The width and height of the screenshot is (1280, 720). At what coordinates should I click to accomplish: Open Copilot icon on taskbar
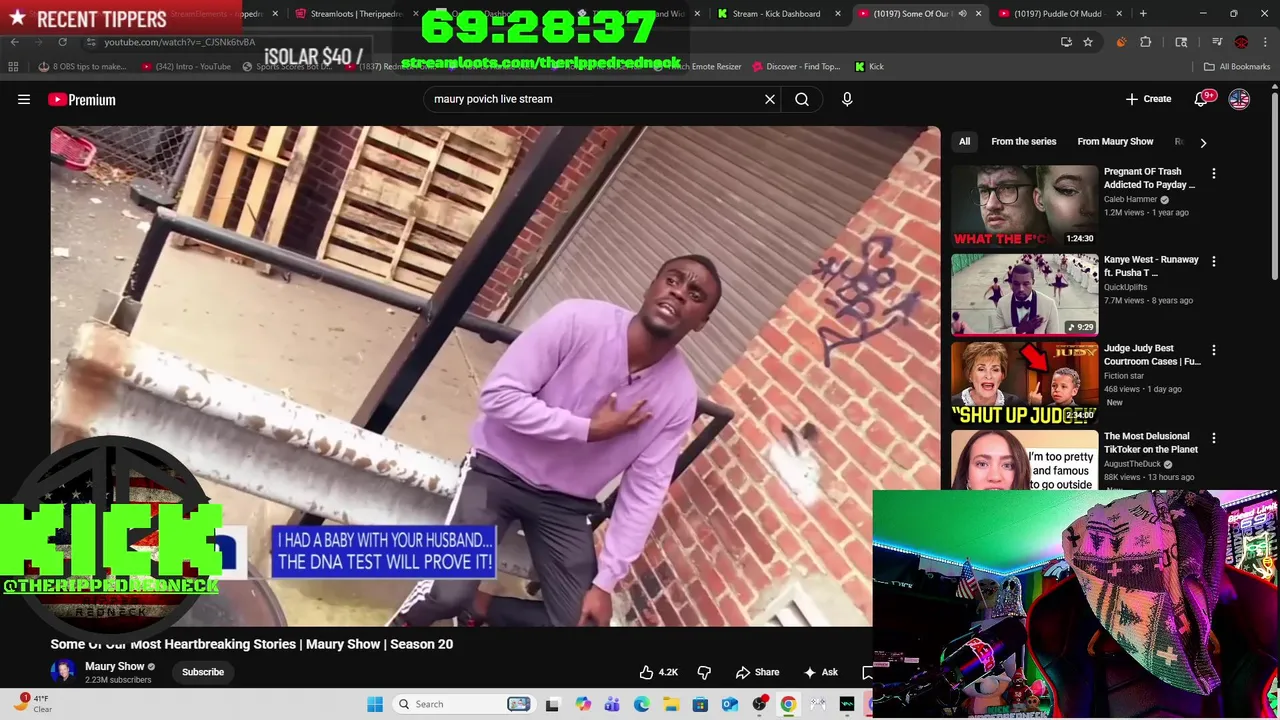(583, 704)
